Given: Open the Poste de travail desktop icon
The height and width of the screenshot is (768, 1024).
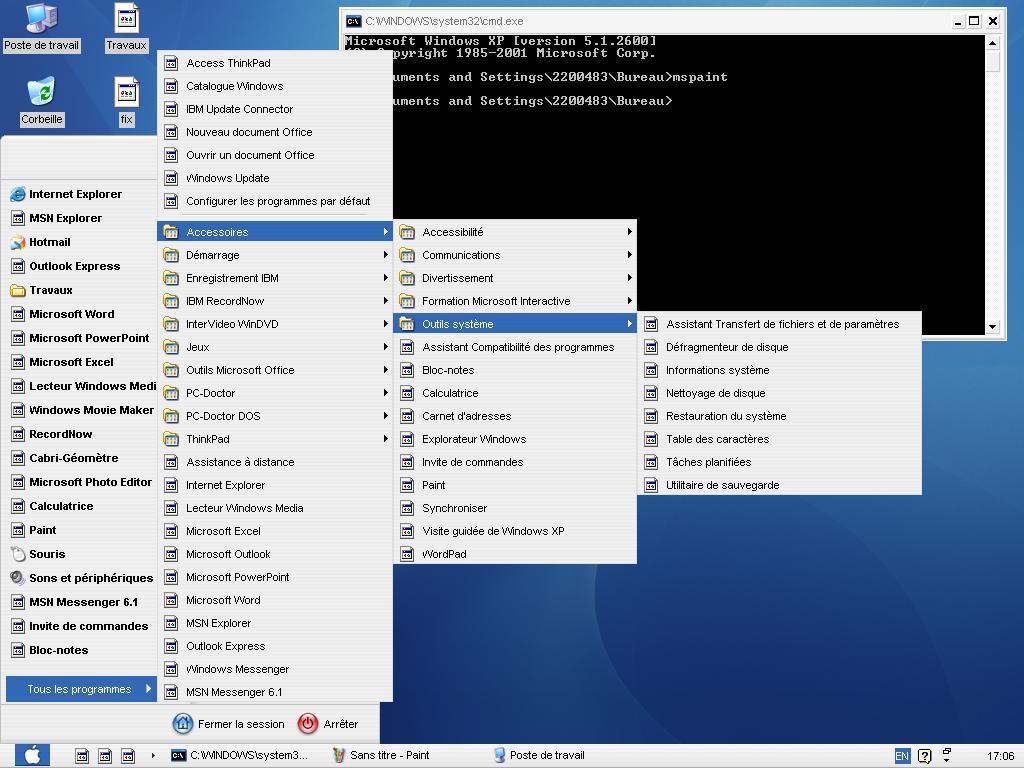Looking at the screenshot, I should (41, 25).
